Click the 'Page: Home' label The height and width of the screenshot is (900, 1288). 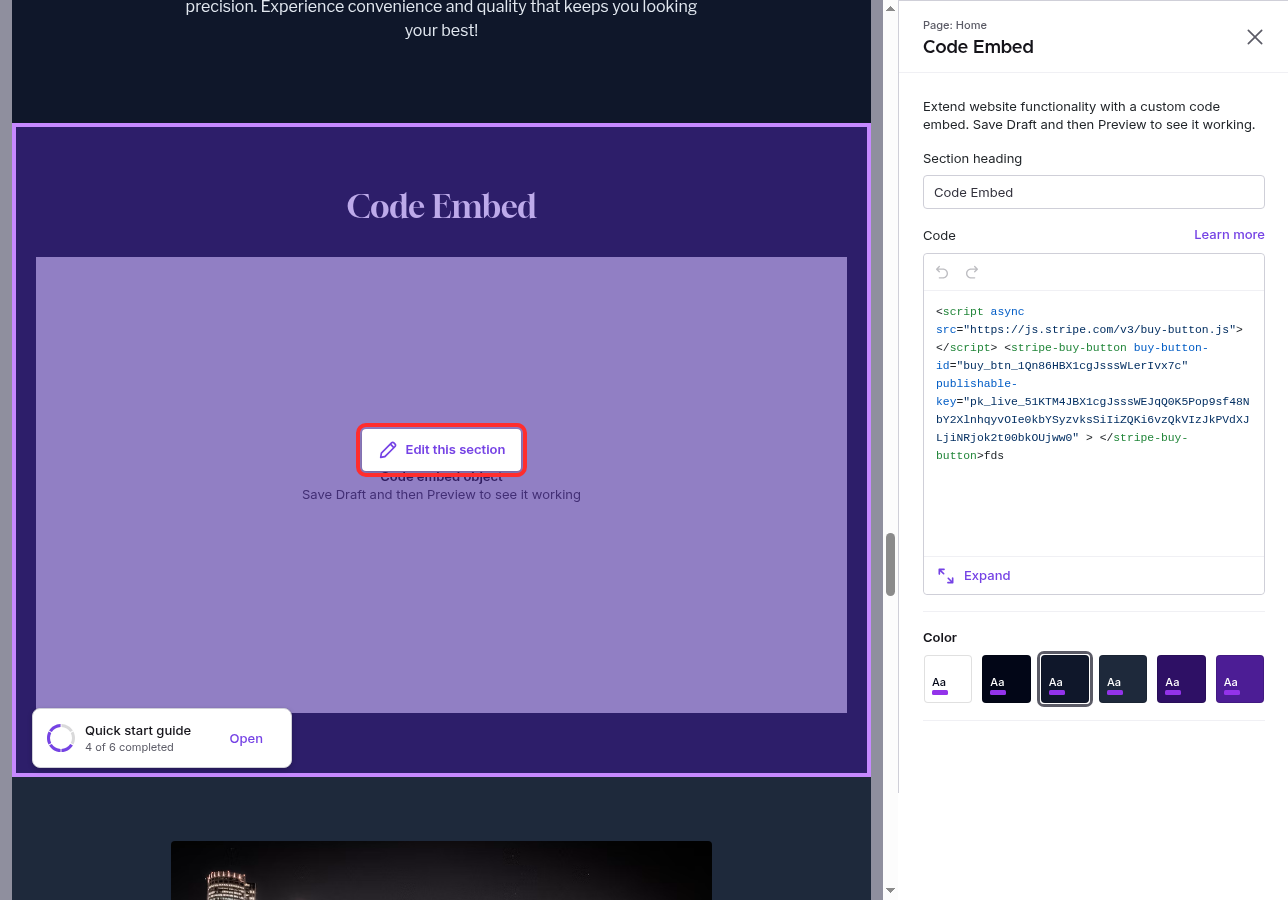[955, 25]
